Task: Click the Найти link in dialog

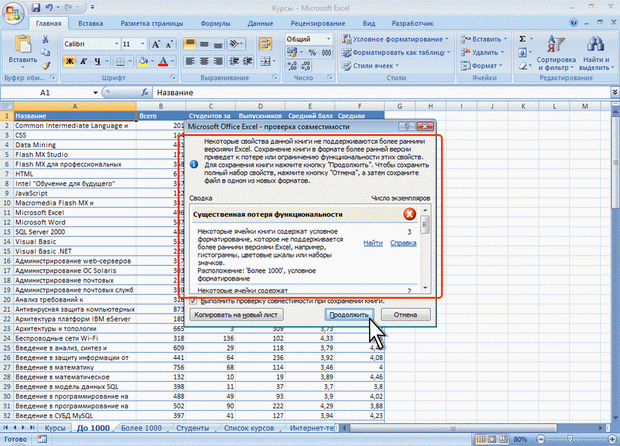Action: click(373, 243)
